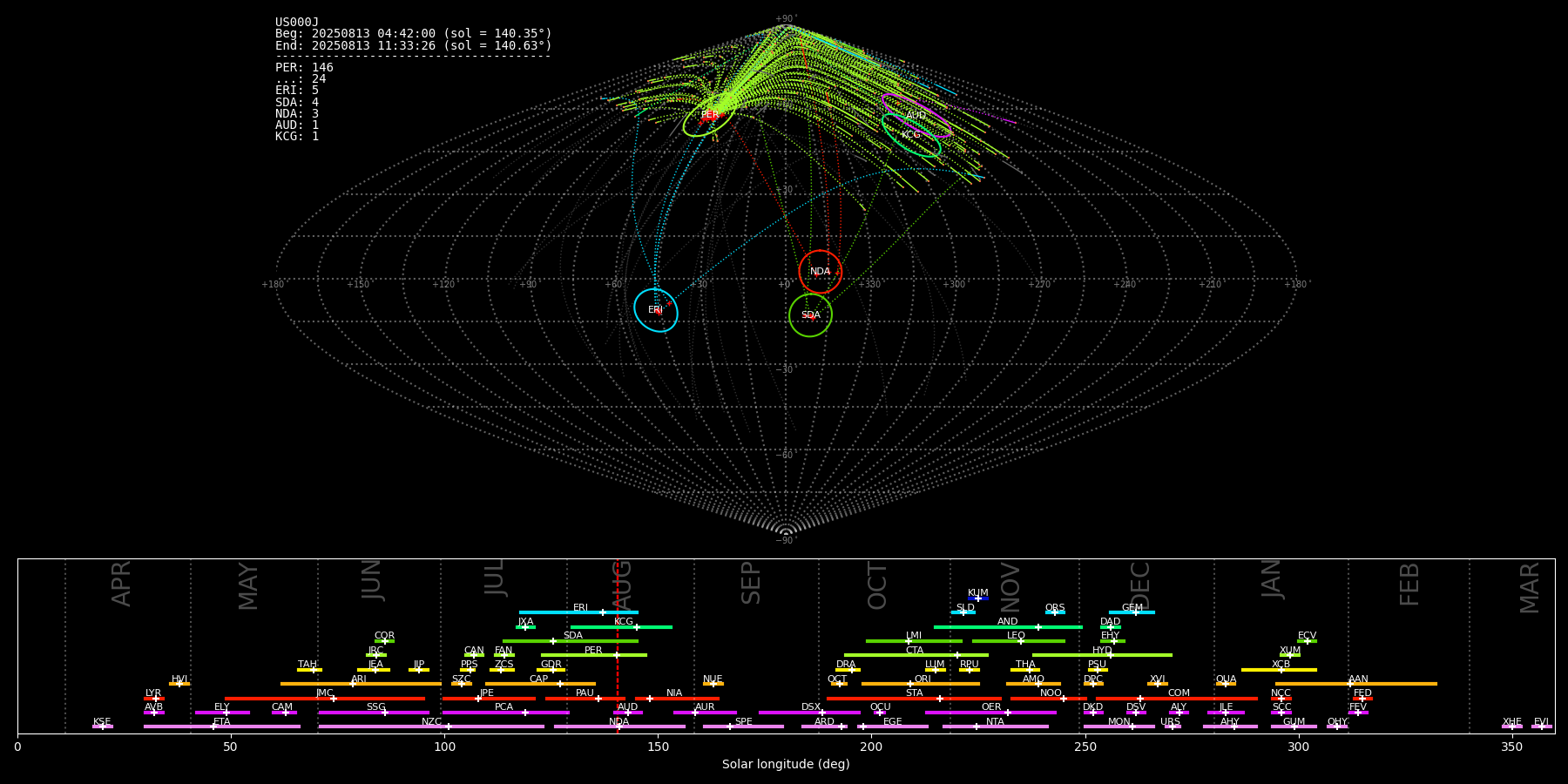Select the End timestamp line
Screen dimensions: 1568x784
coord(414,45)
